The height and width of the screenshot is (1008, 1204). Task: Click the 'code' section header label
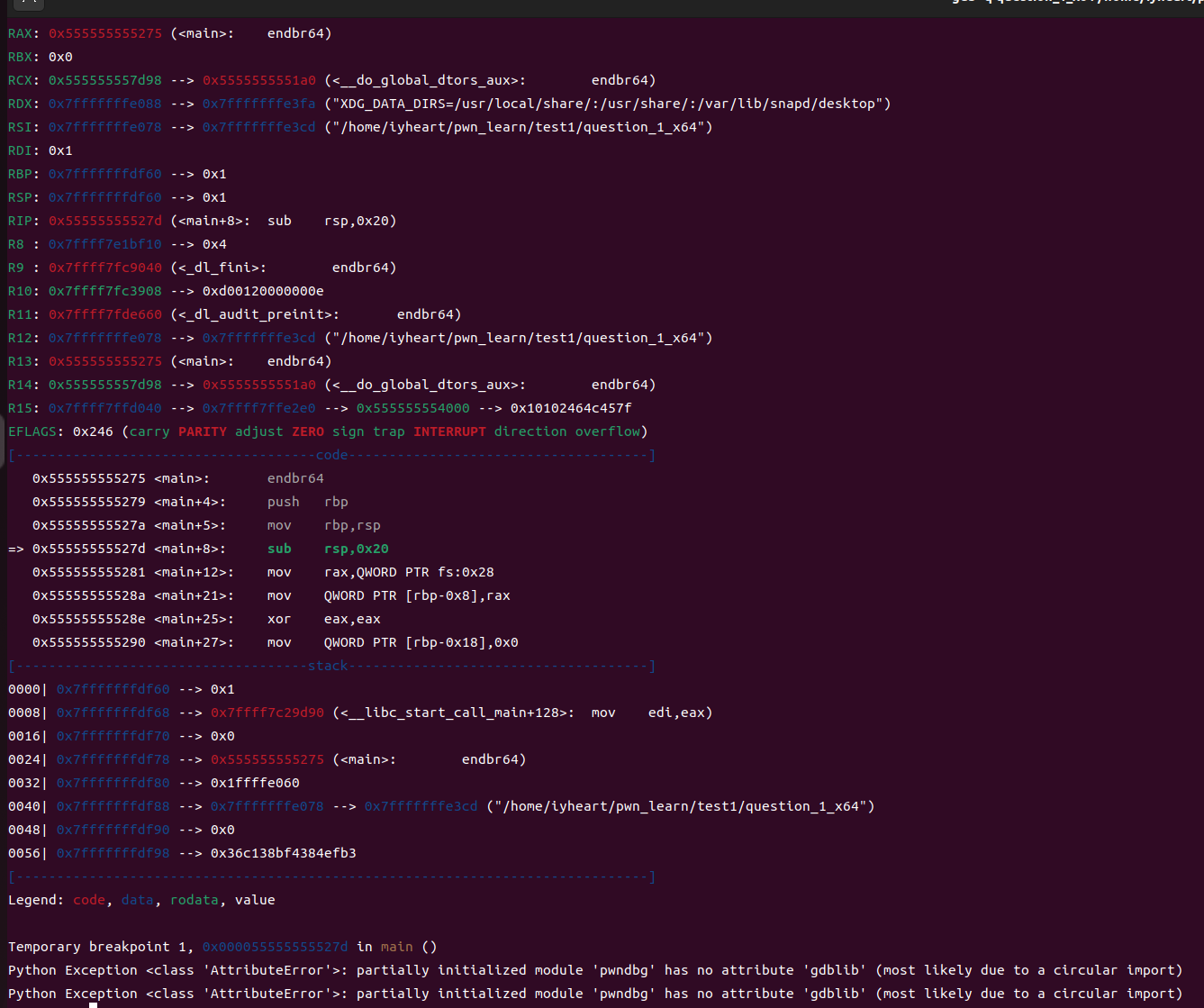pyautogui.click(x=332, y=455)
